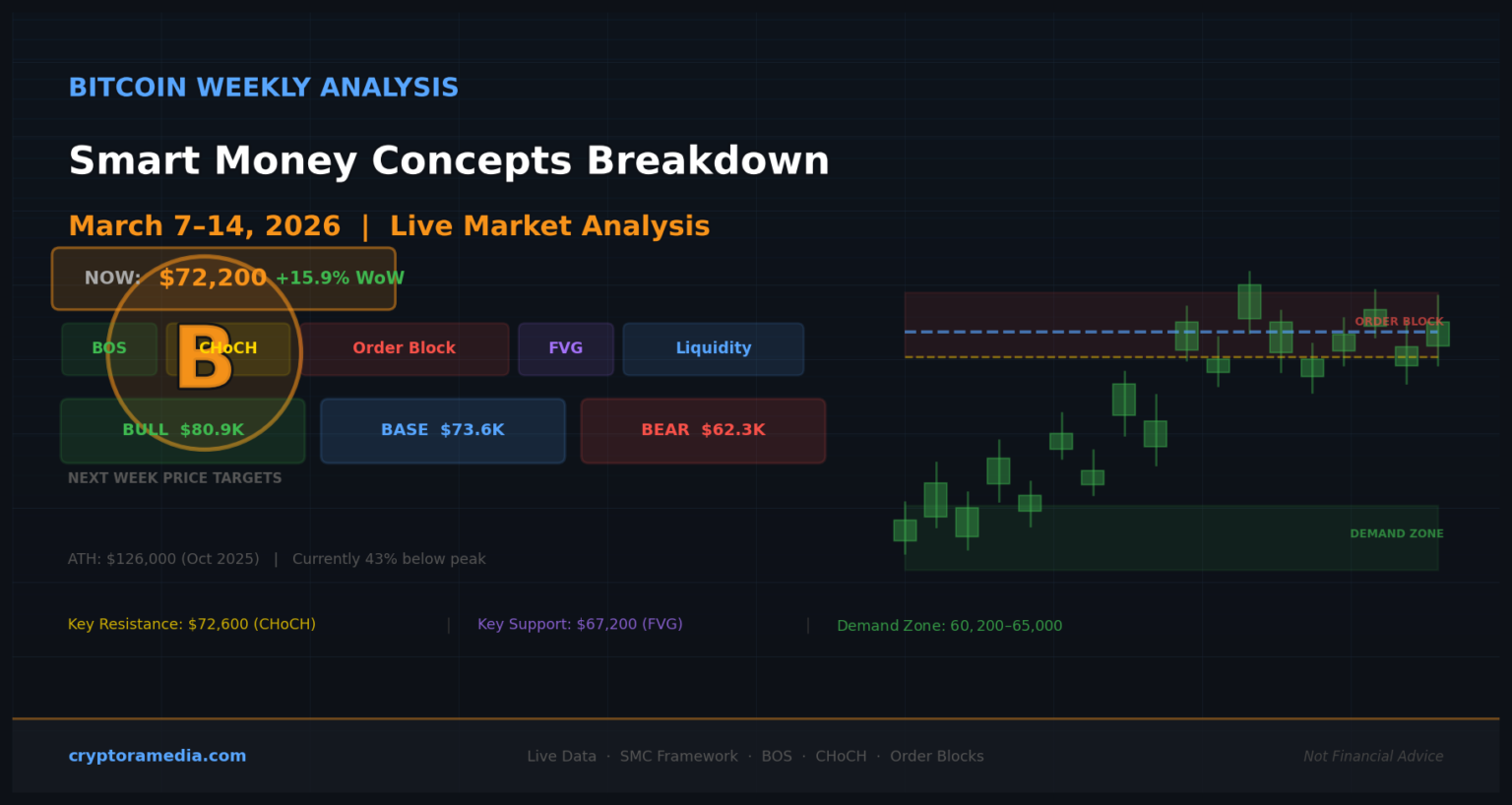
Task: Click the NOW $72,200 price box
Action: 223,279
